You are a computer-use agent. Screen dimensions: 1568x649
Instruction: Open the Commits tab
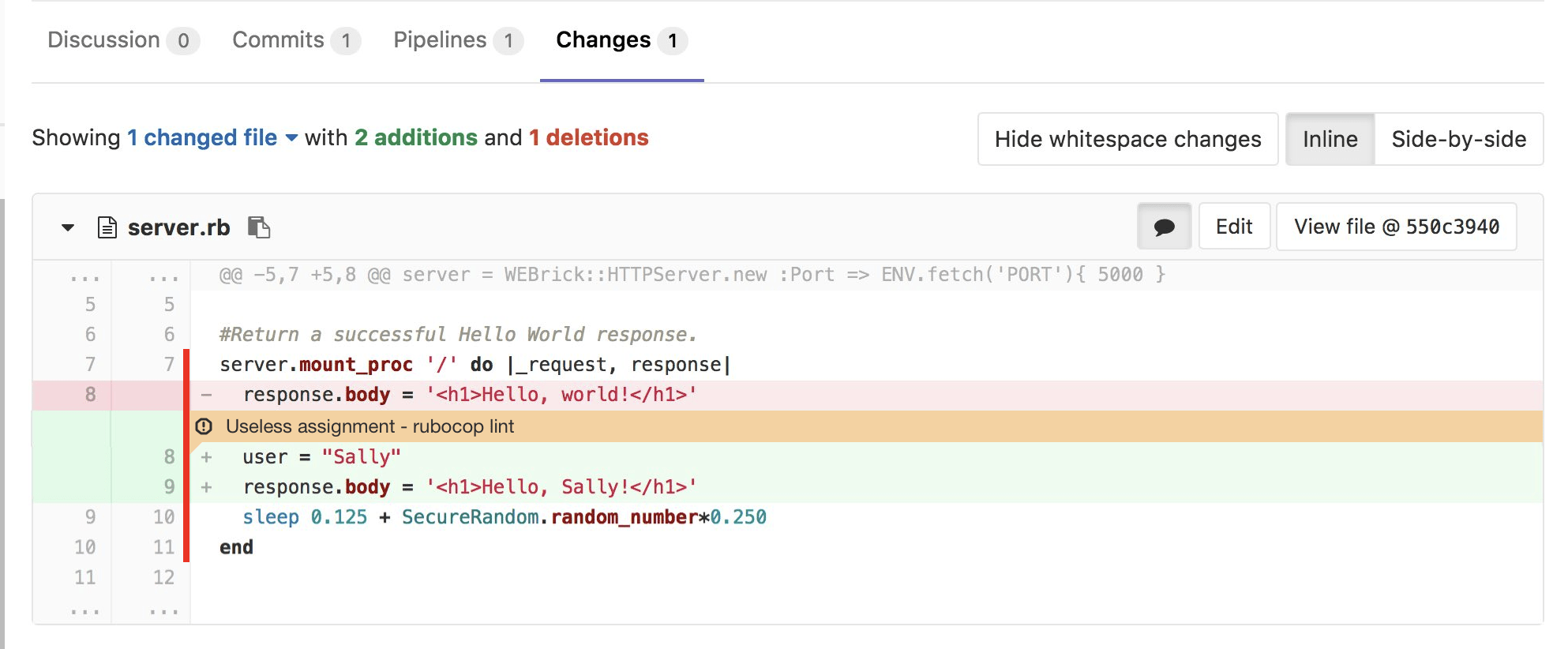pyautogui.click(x=296, y=40)
